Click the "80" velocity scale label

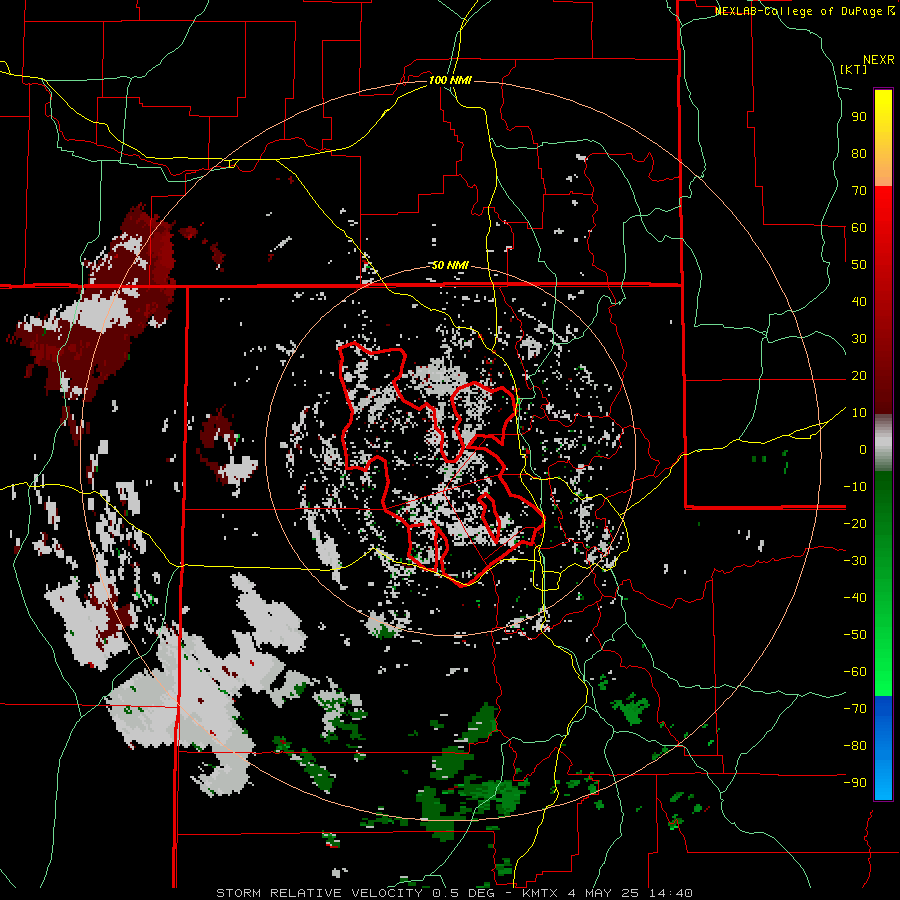tap(859, 154)
